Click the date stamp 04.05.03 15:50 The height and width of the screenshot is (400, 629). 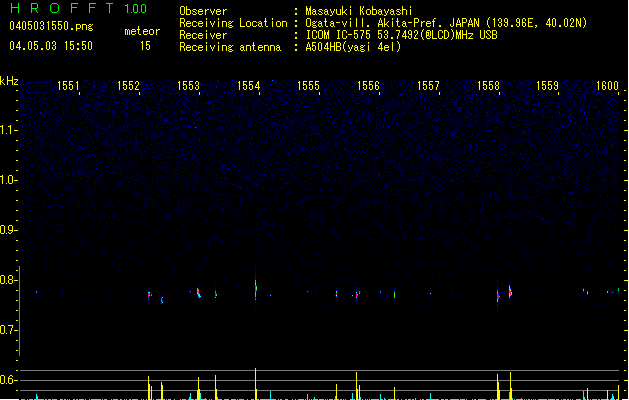(51, 46)
